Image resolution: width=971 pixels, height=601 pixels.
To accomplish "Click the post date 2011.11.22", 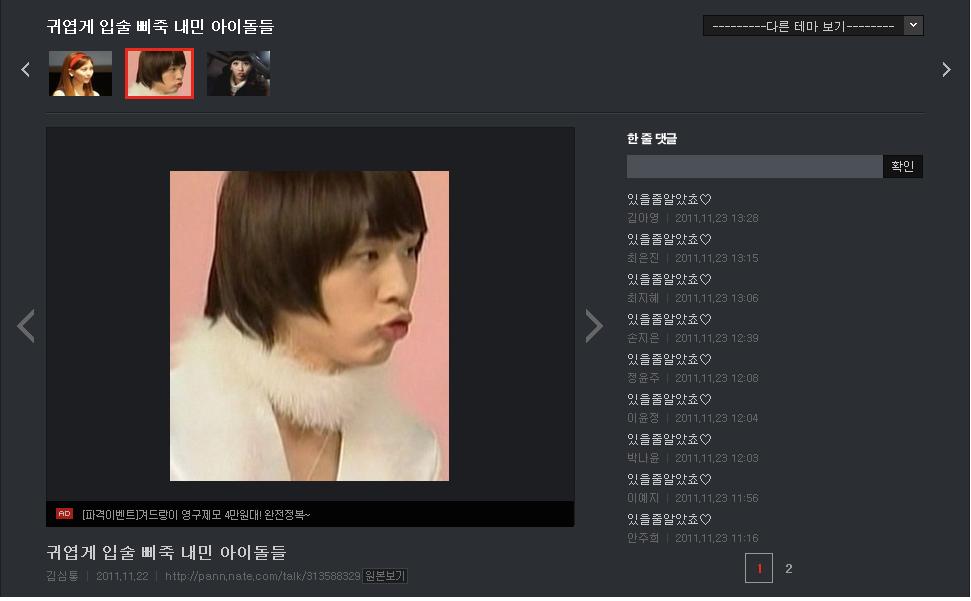I will [122, 576].
